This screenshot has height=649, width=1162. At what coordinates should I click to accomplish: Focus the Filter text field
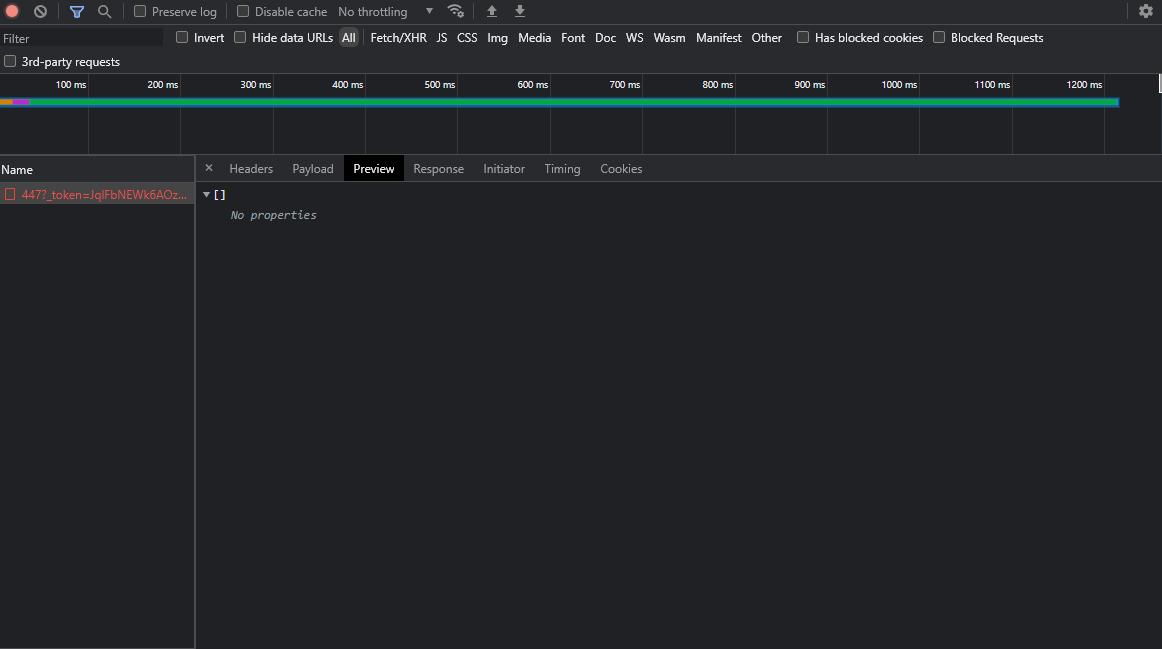82,38
